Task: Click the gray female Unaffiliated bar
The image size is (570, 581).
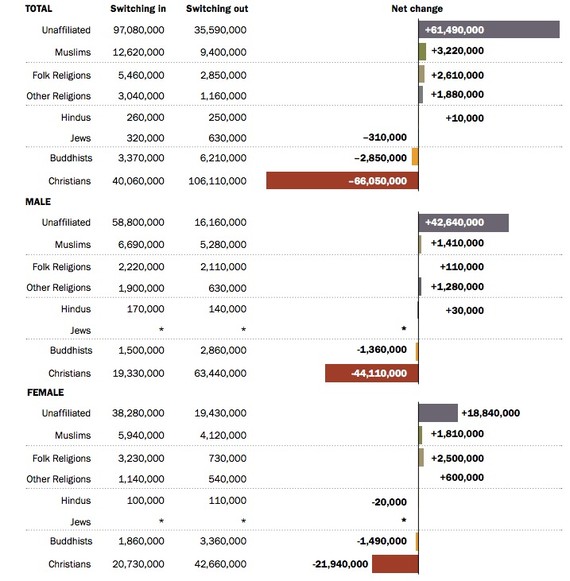Action: click(438, 413)
